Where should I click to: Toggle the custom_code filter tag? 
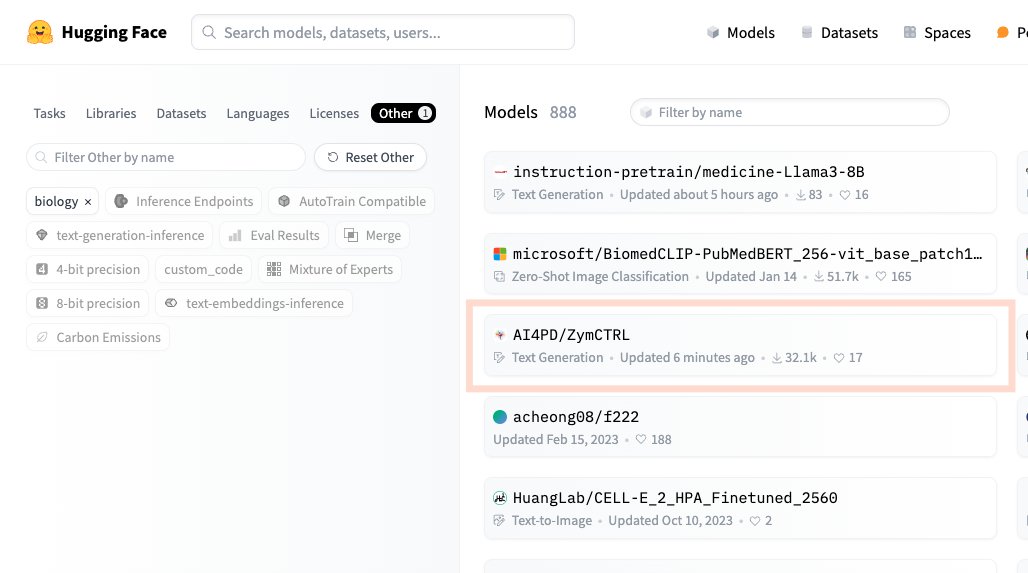pyautogui.click(x=203, y=269)
